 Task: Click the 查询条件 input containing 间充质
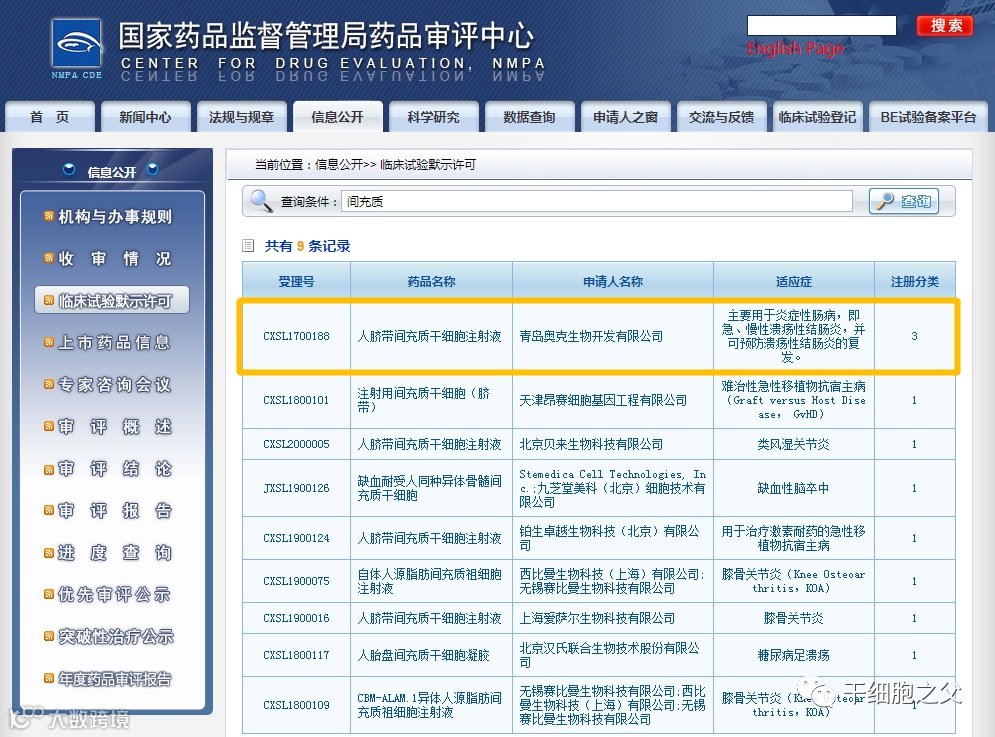click(596, 201)
